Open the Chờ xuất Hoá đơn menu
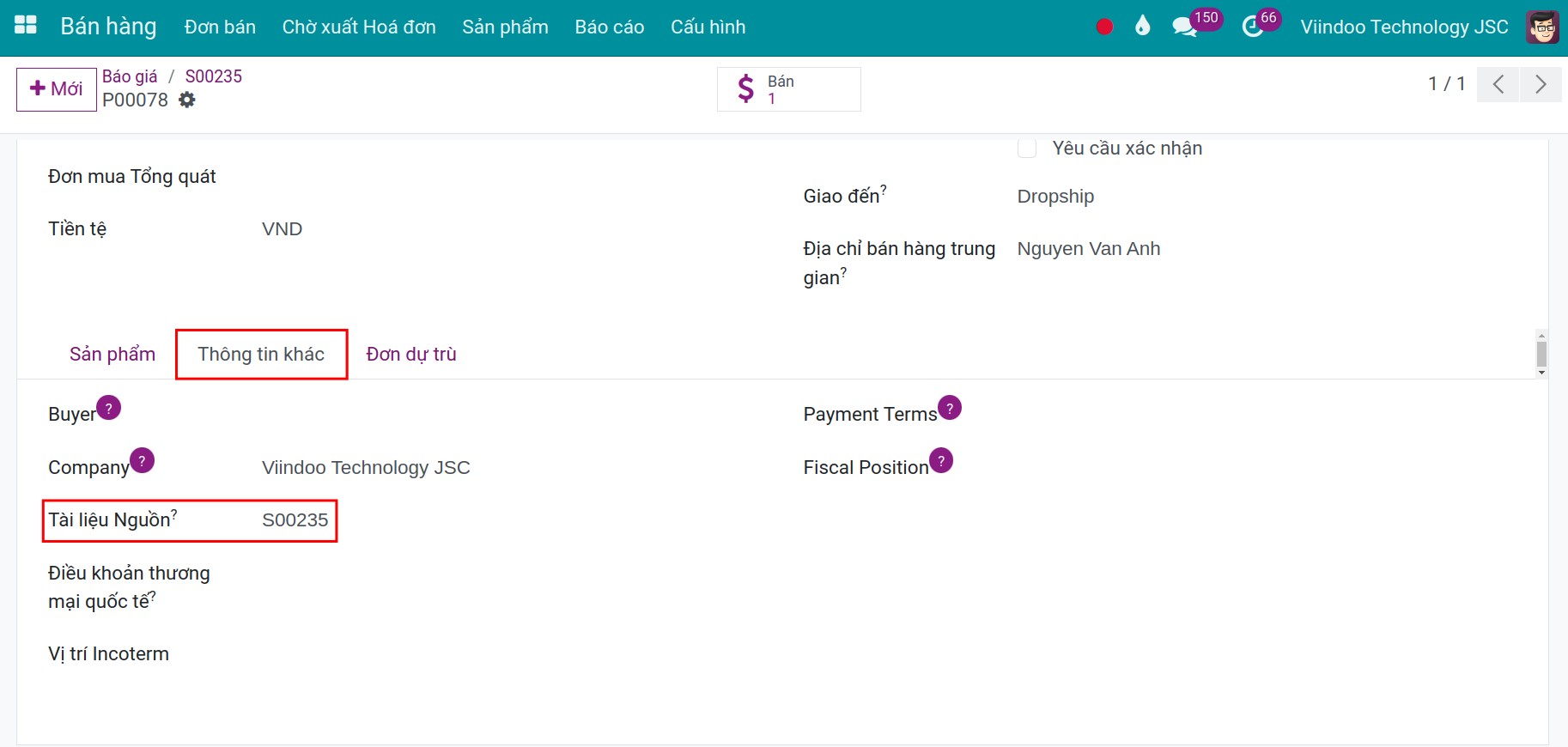 (359, 27)
